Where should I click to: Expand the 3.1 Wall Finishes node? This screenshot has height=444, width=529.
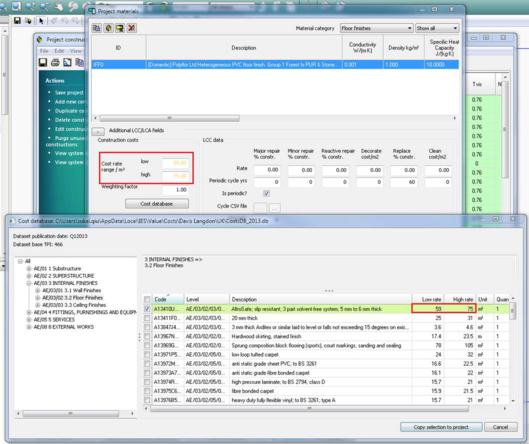[38, 290]
